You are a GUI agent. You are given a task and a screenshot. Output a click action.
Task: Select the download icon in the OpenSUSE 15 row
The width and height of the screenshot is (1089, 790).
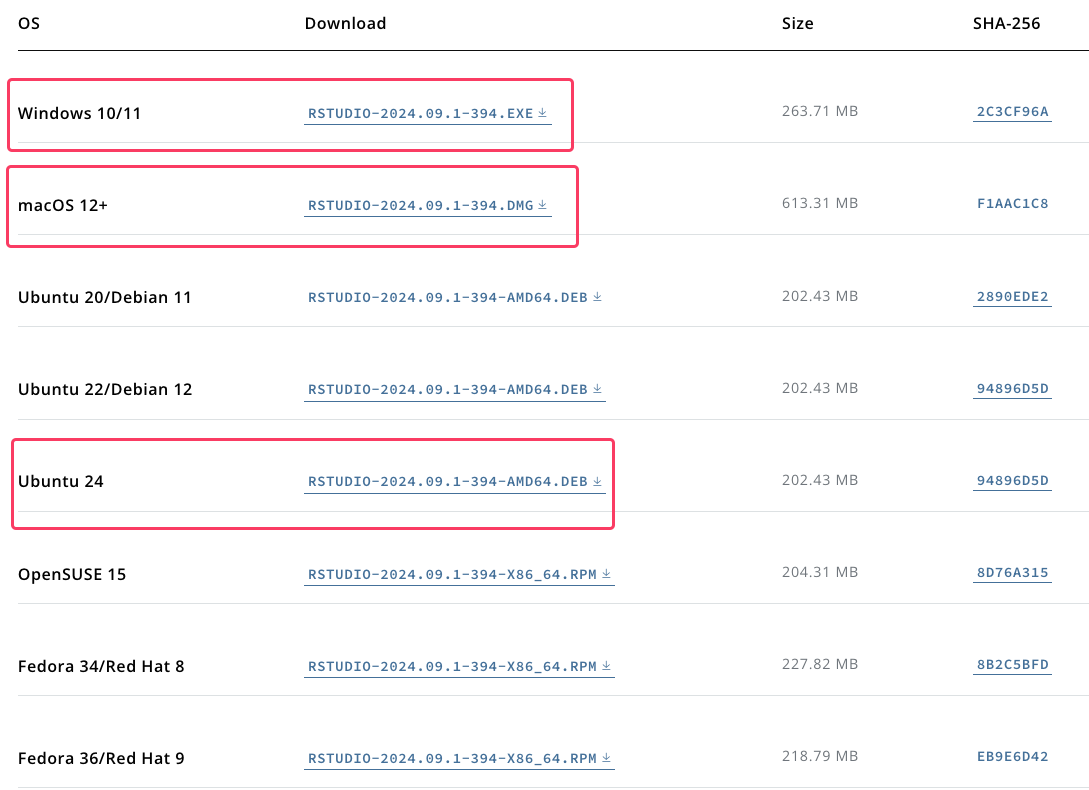click(x=606, y=574)
